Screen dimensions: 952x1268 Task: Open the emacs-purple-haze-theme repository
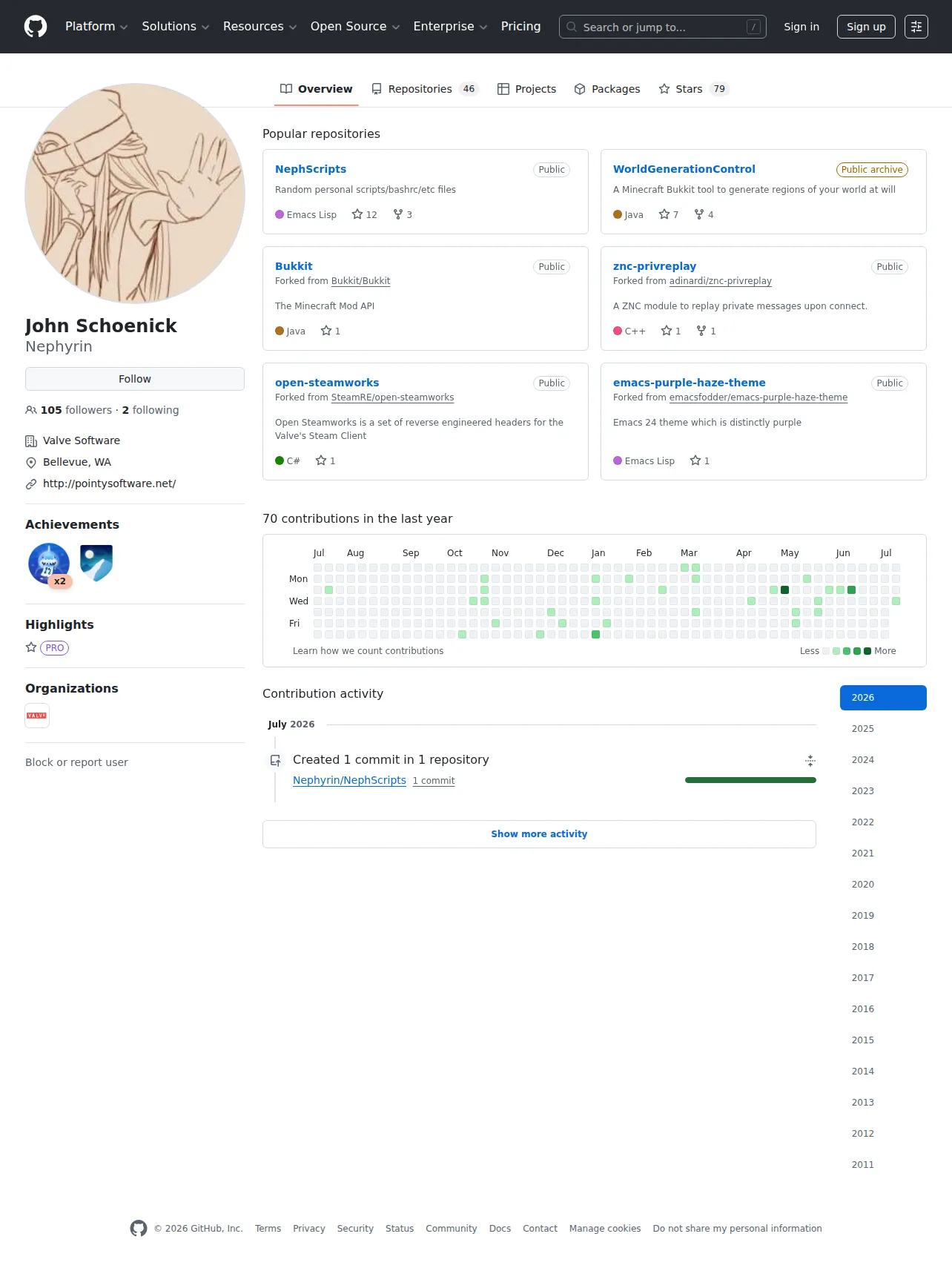click(690, 383)
